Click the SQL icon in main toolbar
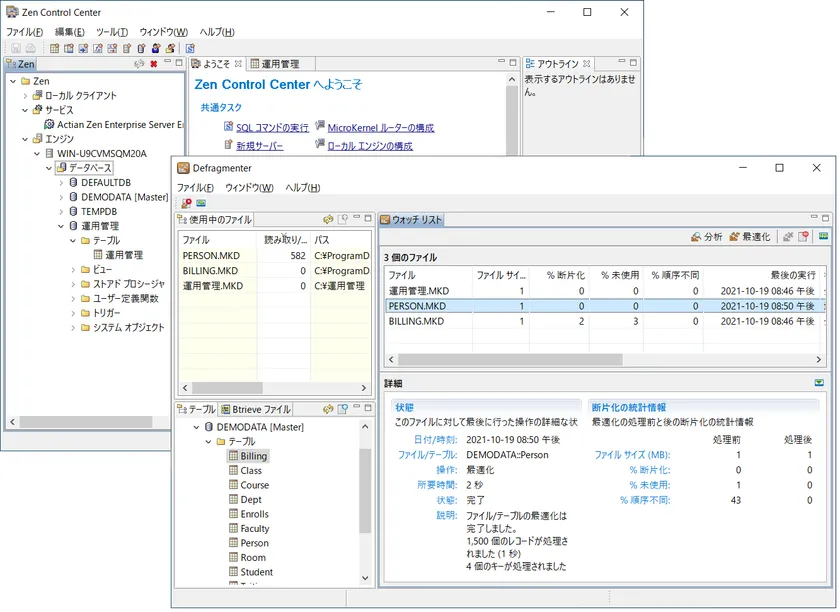The image size is (840, 612). pos(190,48)
